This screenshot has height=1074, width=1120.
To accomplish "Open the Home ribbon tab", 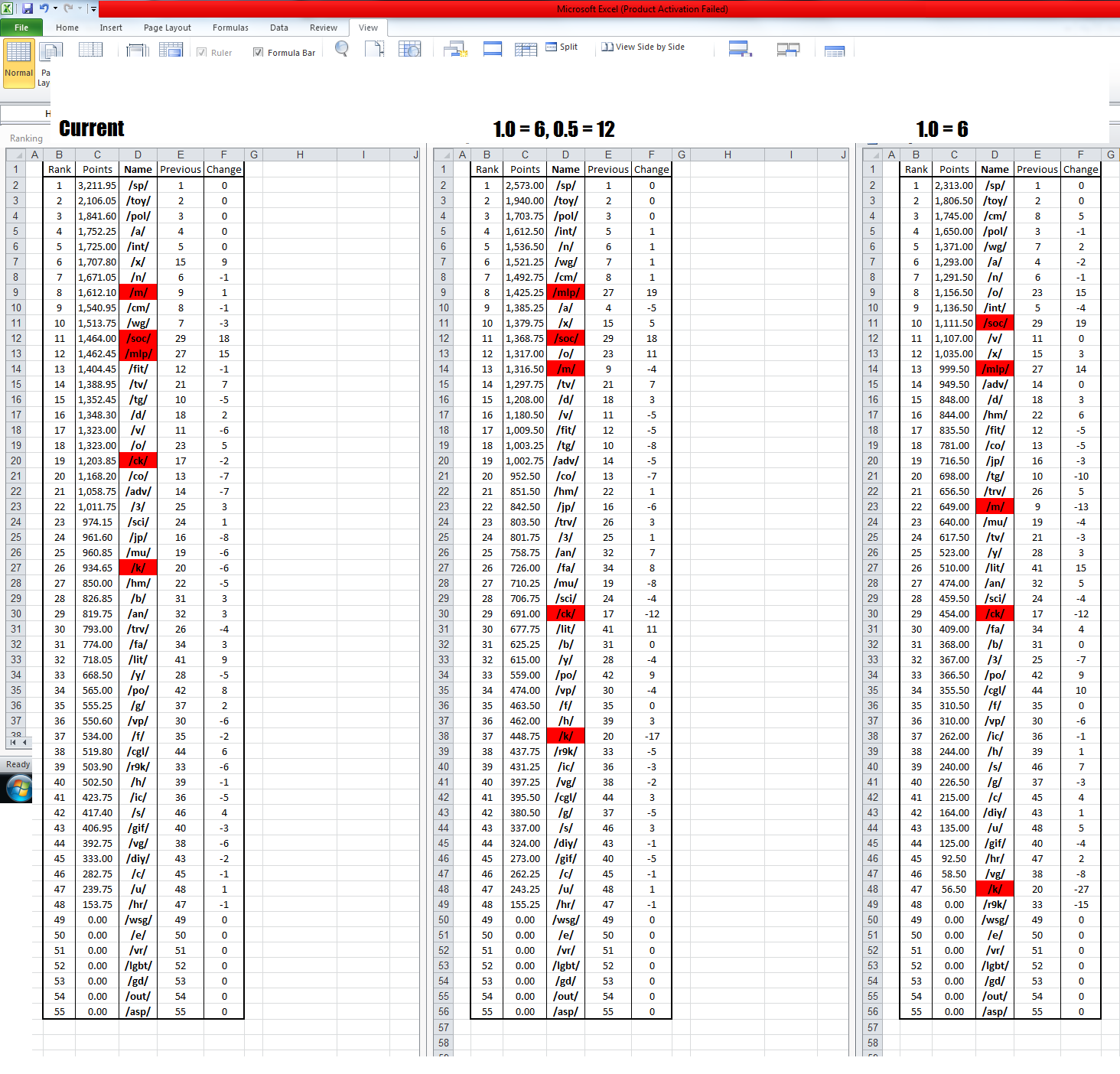I will coord(67,28).
